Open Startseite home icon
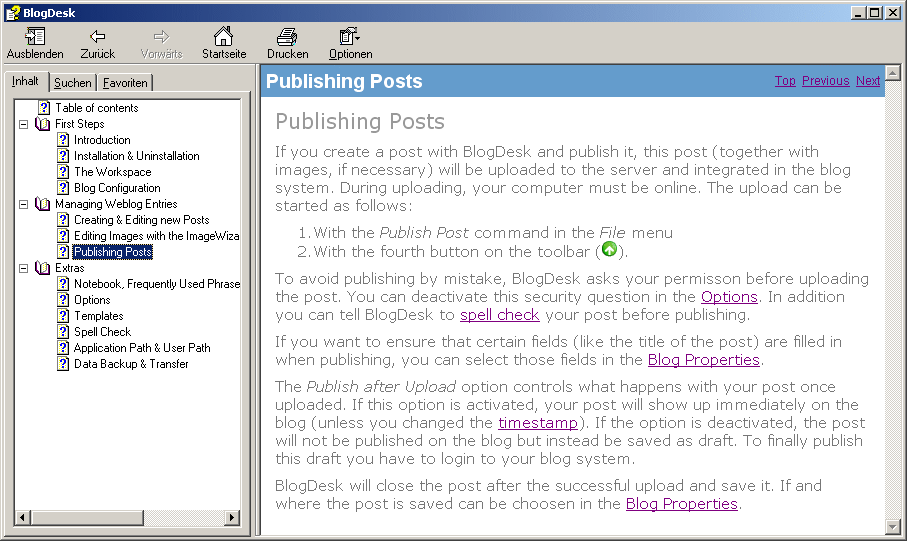 click(223, 36)
